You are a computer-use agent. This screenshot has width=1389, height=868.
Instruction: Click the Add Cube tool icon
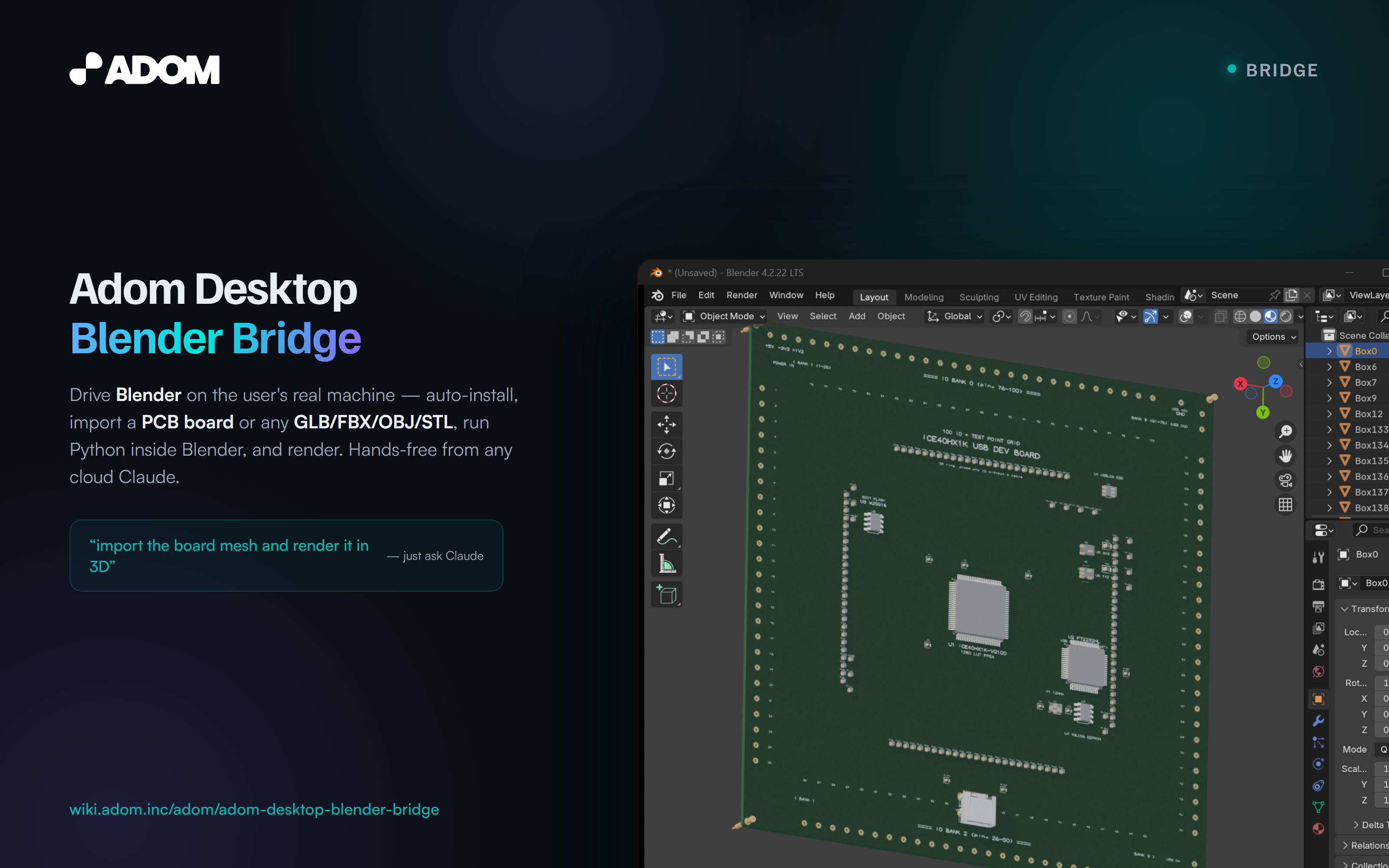point(666,595)
